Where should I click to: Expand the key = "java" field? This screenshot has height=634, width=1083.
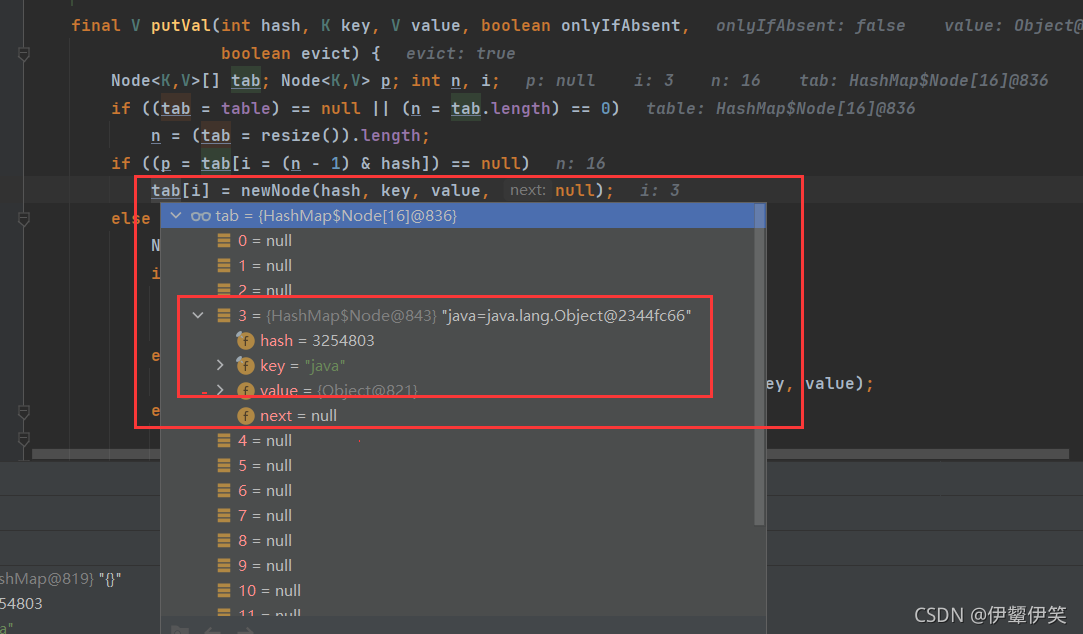point(220,365)
